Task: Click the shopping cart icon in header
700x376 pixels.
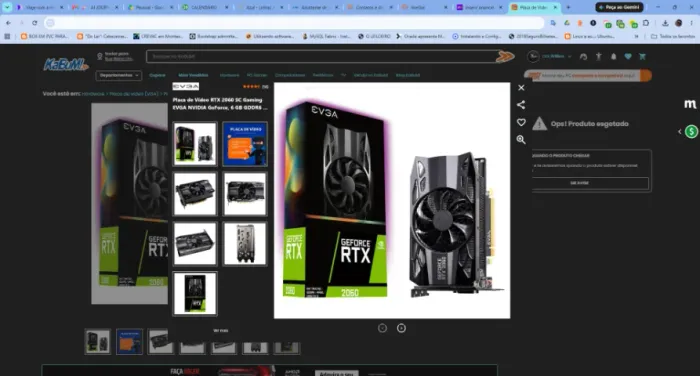Action: [x=642, y=56]
